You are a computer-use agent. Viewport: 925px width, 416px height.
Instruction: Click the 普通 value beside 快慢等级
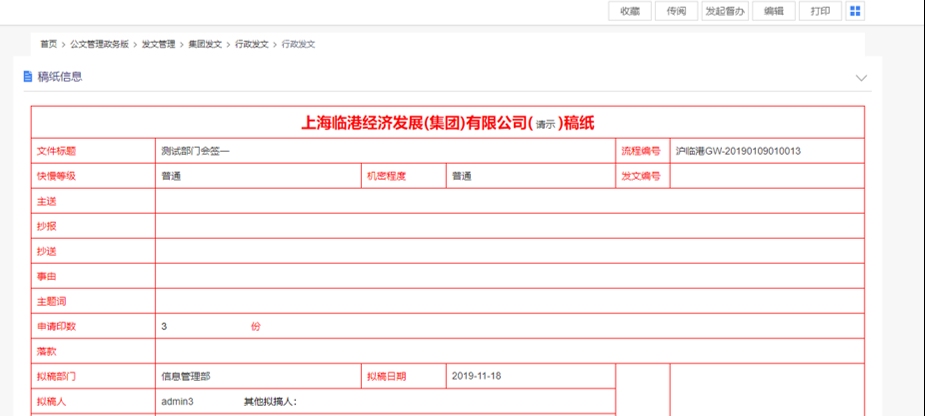[171, 176]
